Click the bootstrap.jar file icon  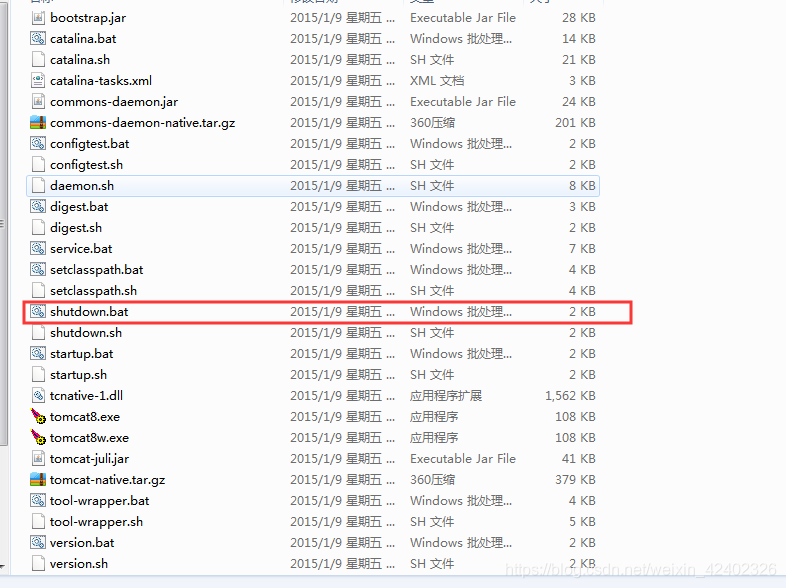click(x=38, y=18)
